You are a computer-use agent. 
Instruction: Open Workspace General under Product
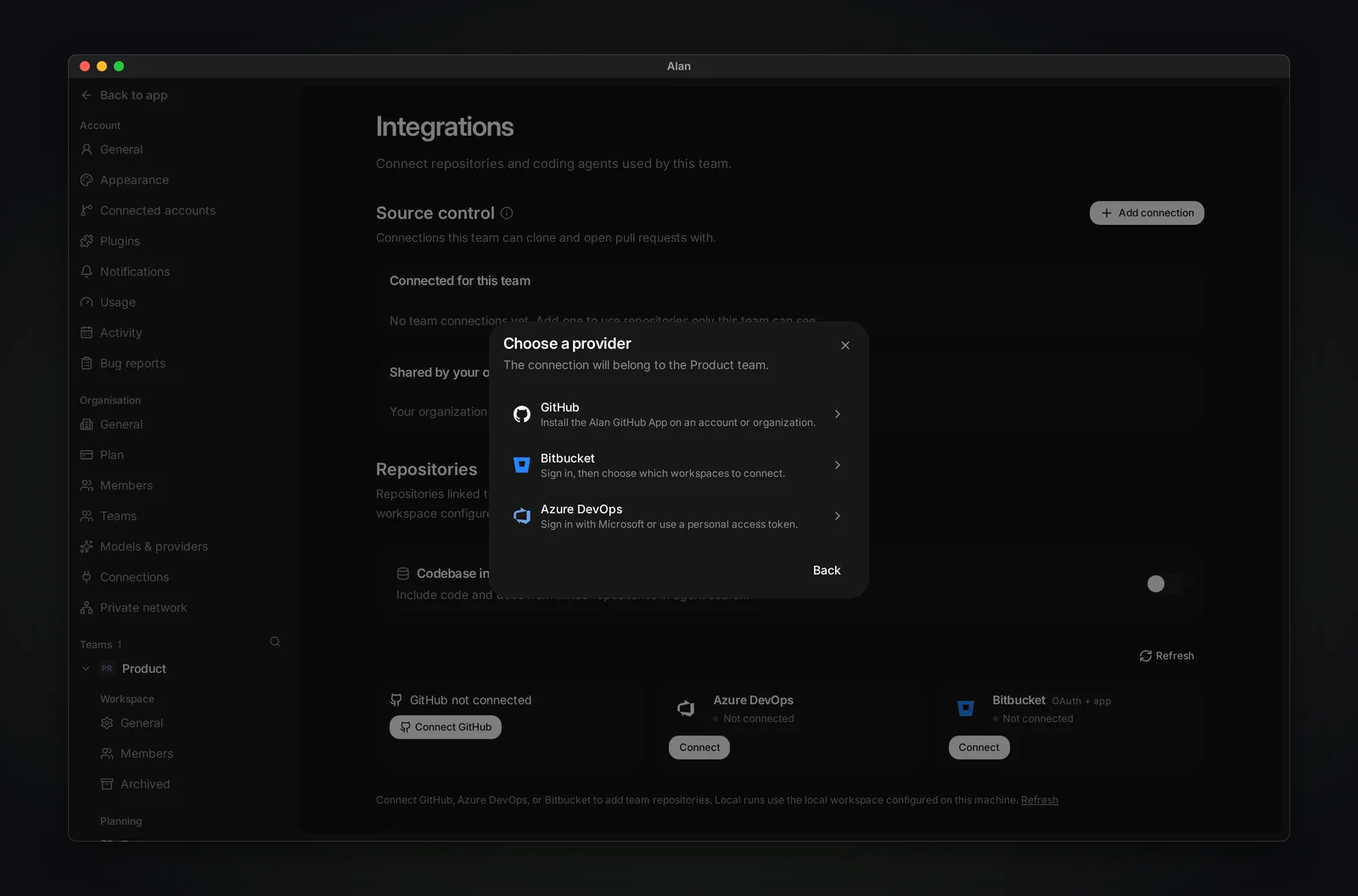[142, 723]
